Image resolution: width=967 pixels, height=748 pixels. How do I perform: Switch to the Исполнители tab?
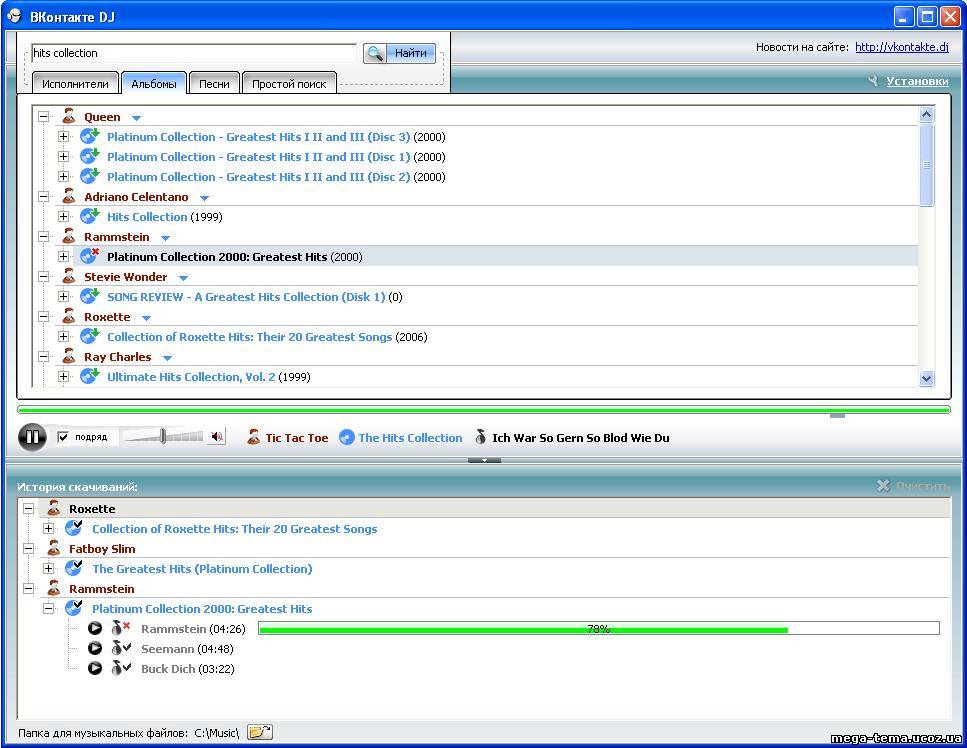point(75,83)
